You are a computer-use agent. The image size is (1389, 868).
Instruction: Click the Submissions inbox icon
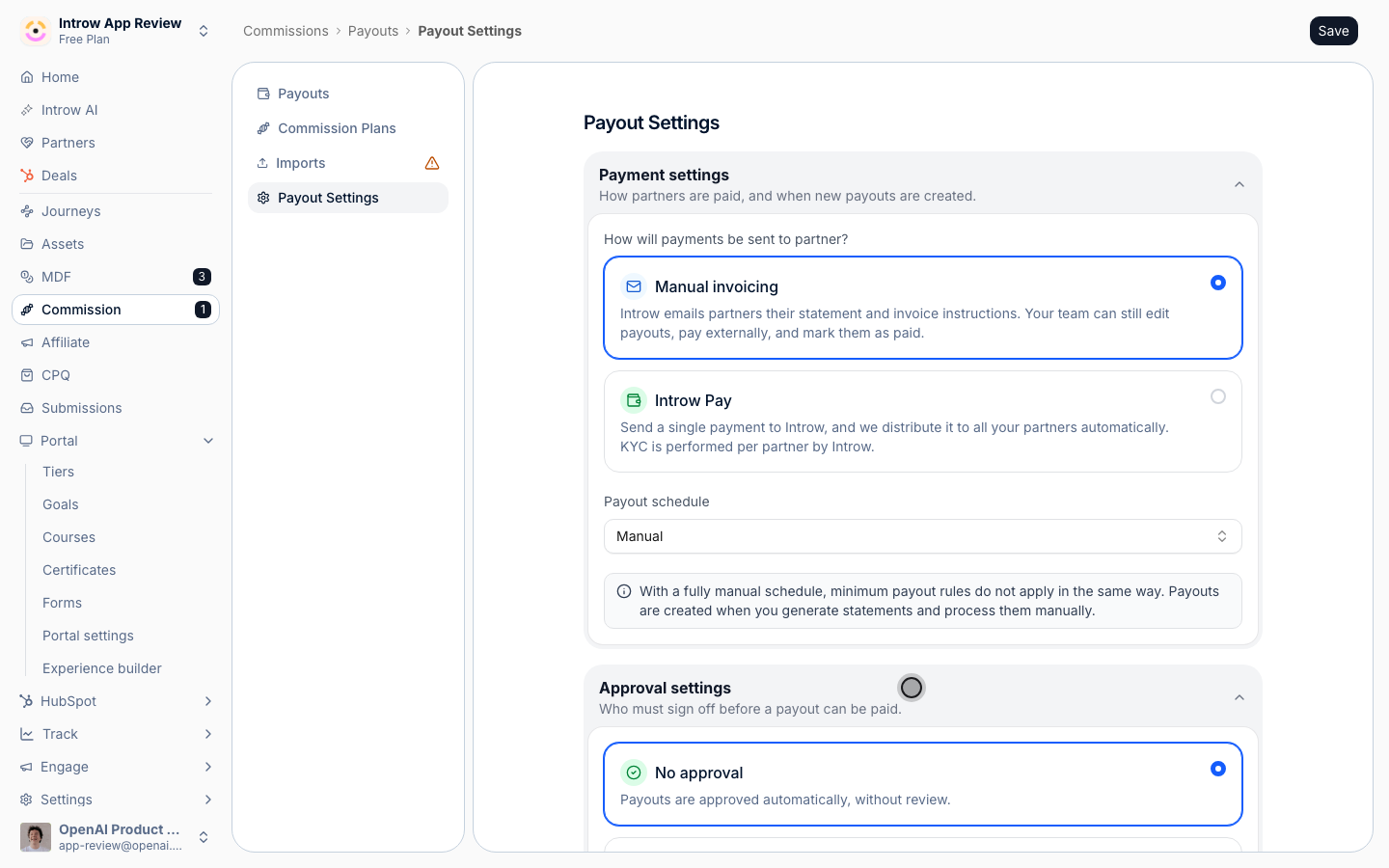click(27, 408)
